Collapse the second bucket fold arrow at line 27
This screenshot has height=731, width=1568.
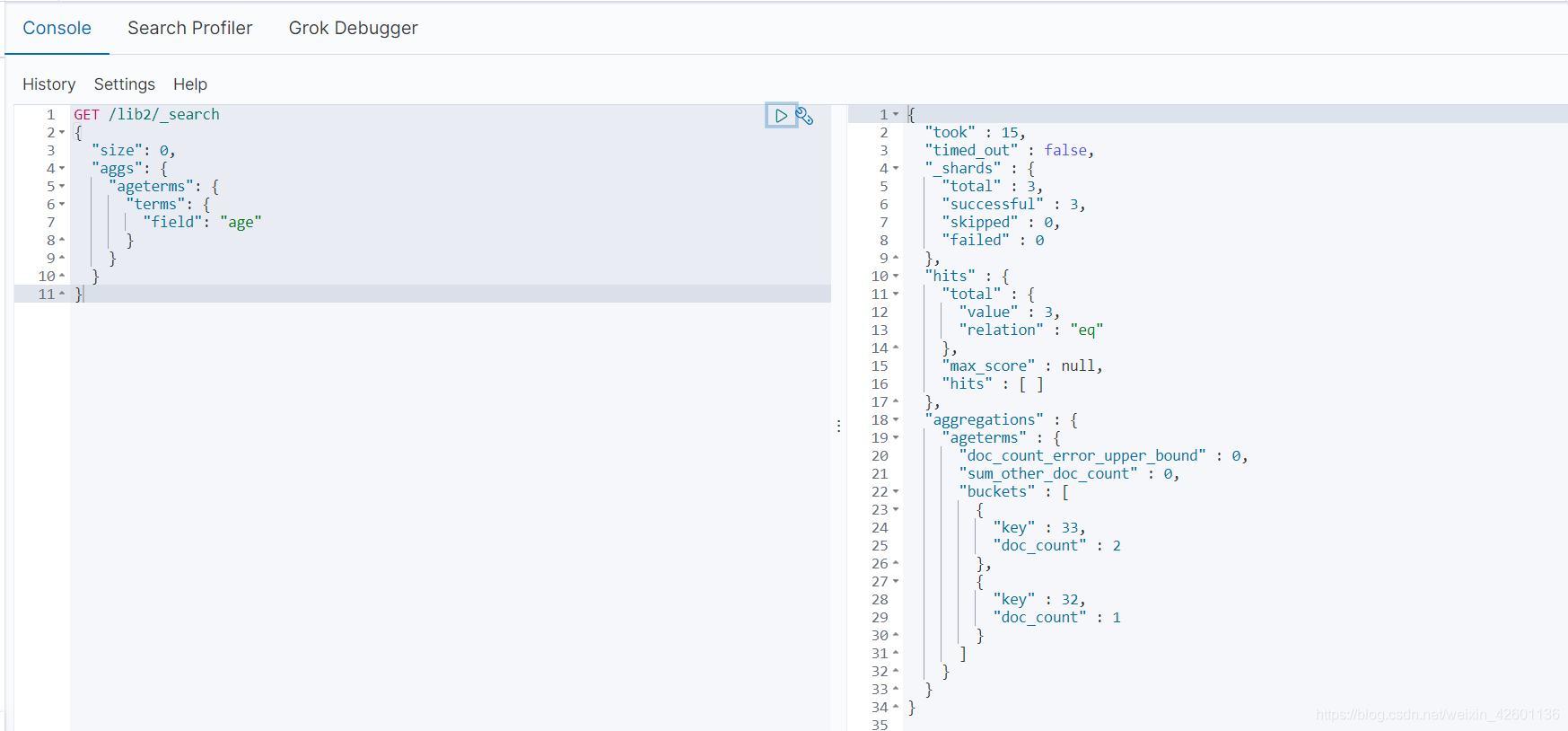[896, 582]
